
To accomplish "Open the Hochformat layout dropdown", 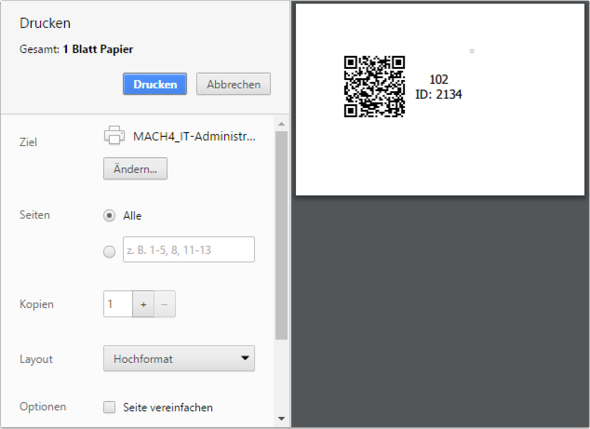I will click(x=179, y=359).
